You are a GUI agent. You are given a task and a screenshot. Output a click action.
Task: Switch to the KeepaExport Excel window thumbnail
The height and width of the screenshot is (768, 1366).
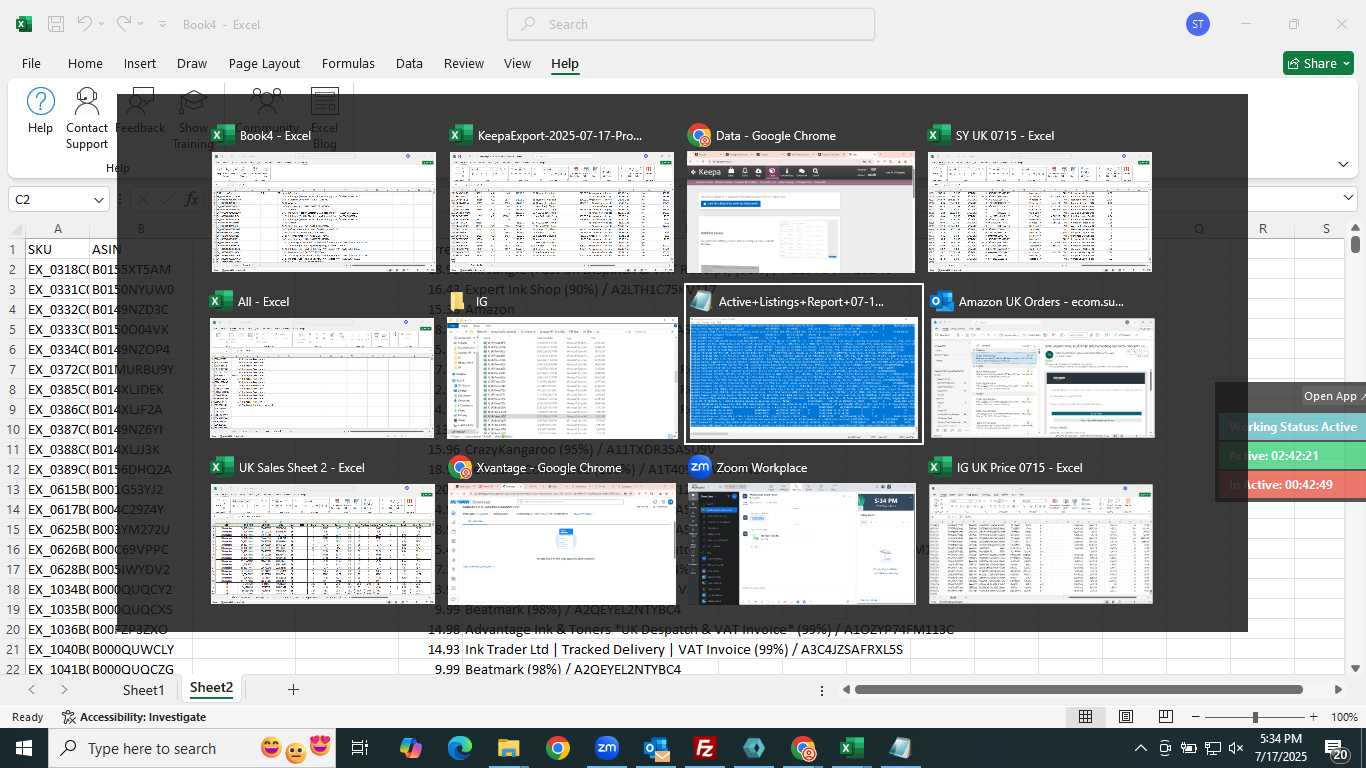click(x=563, y=212)
